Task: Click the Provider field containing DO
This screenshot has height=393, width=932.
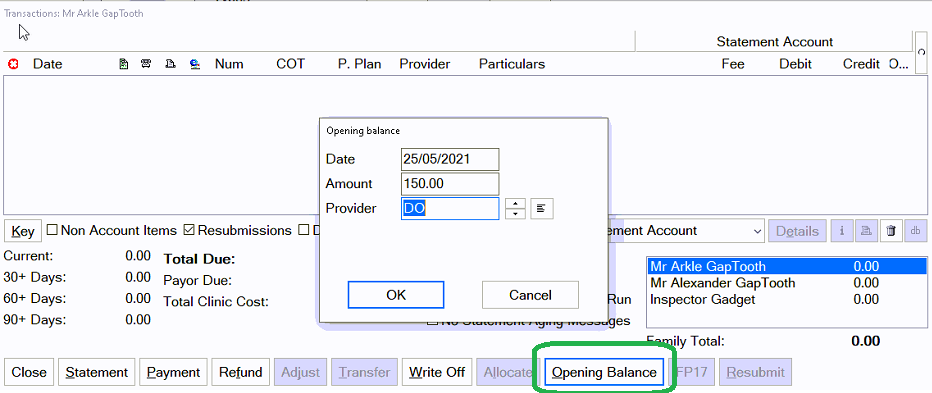Action: pyautogui.click(x=450, y=208)
